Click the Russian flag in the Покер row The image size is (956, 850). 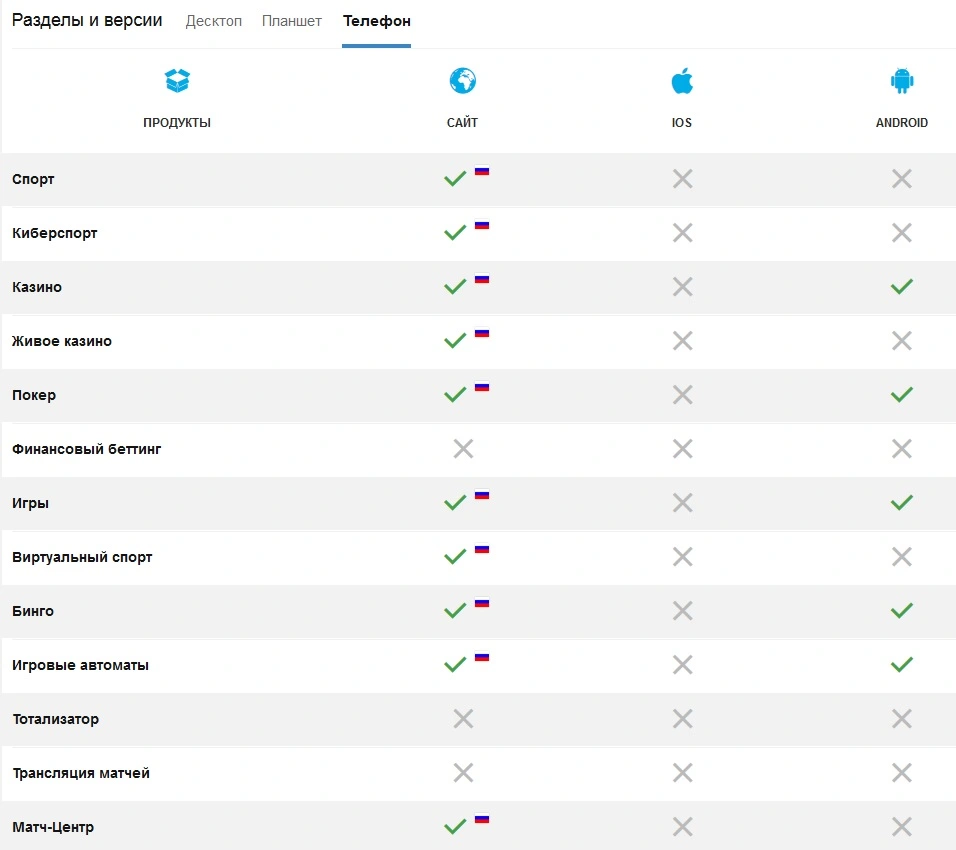pyautogui.click(x=482, y=387)
